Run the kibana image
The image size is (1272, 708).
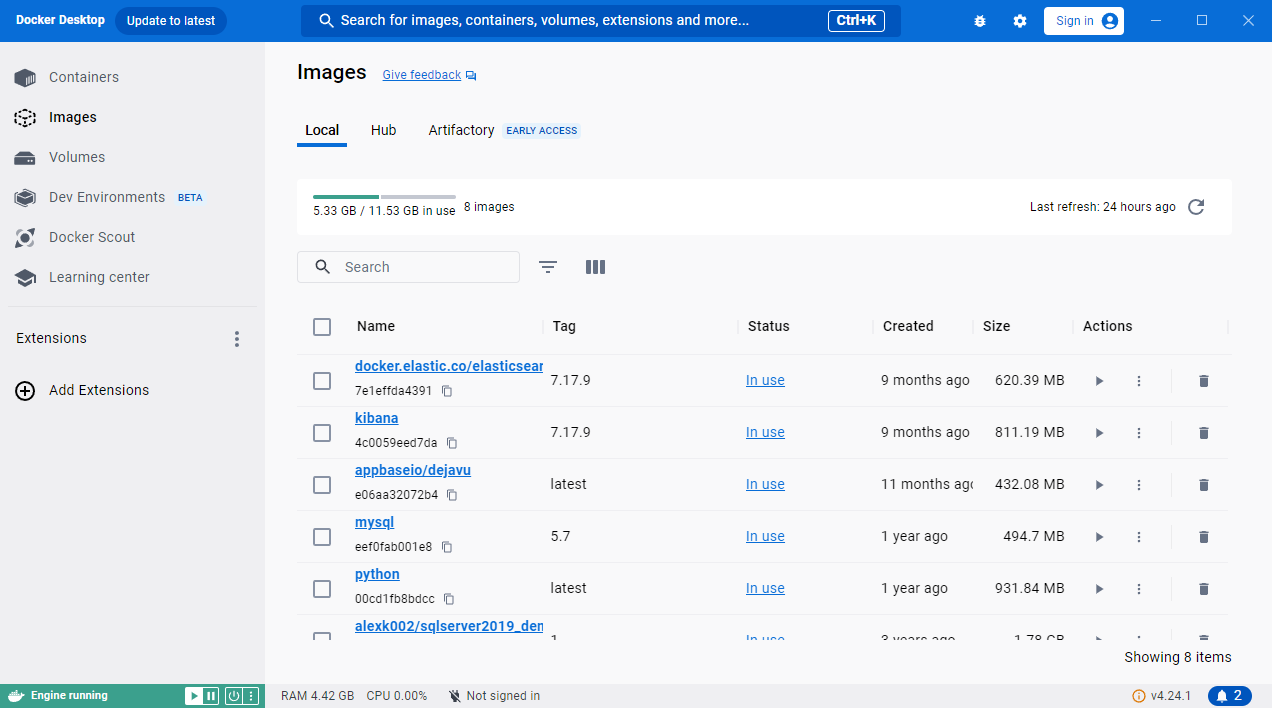click(x=1099, y=433)
